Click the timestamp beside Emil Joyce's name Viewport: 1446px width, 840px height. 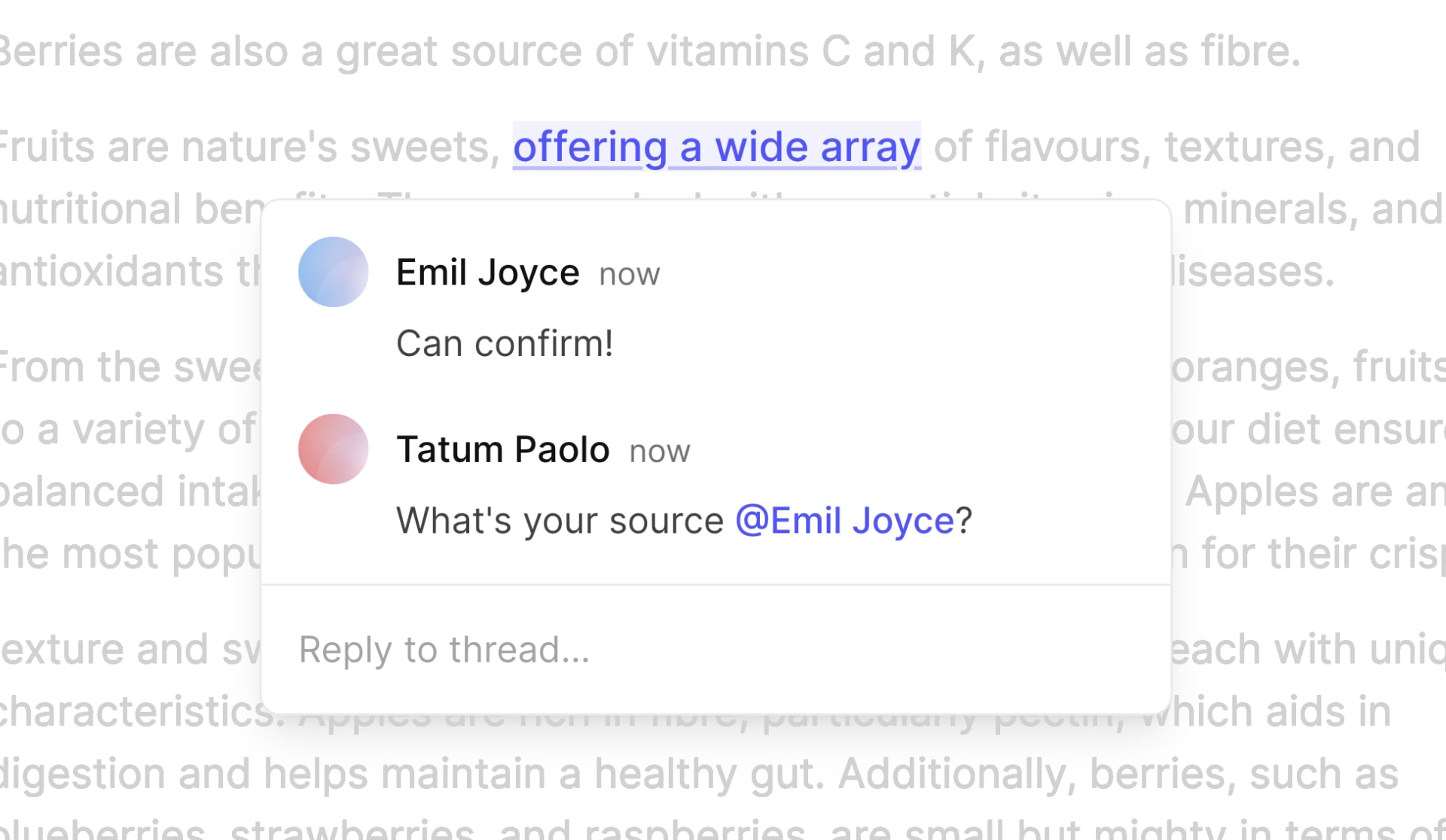pyautogui.click(x=629, y=275)
